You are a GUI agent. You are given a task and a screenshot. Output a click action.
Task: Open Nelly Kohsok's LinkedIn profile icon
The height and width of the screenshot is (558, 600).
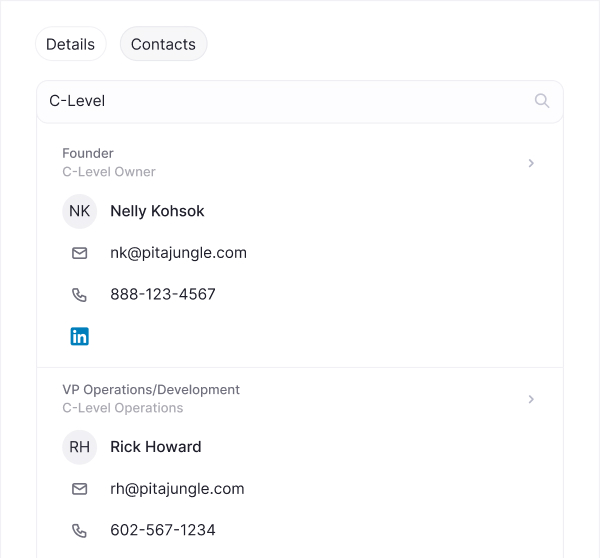[79, 337]
